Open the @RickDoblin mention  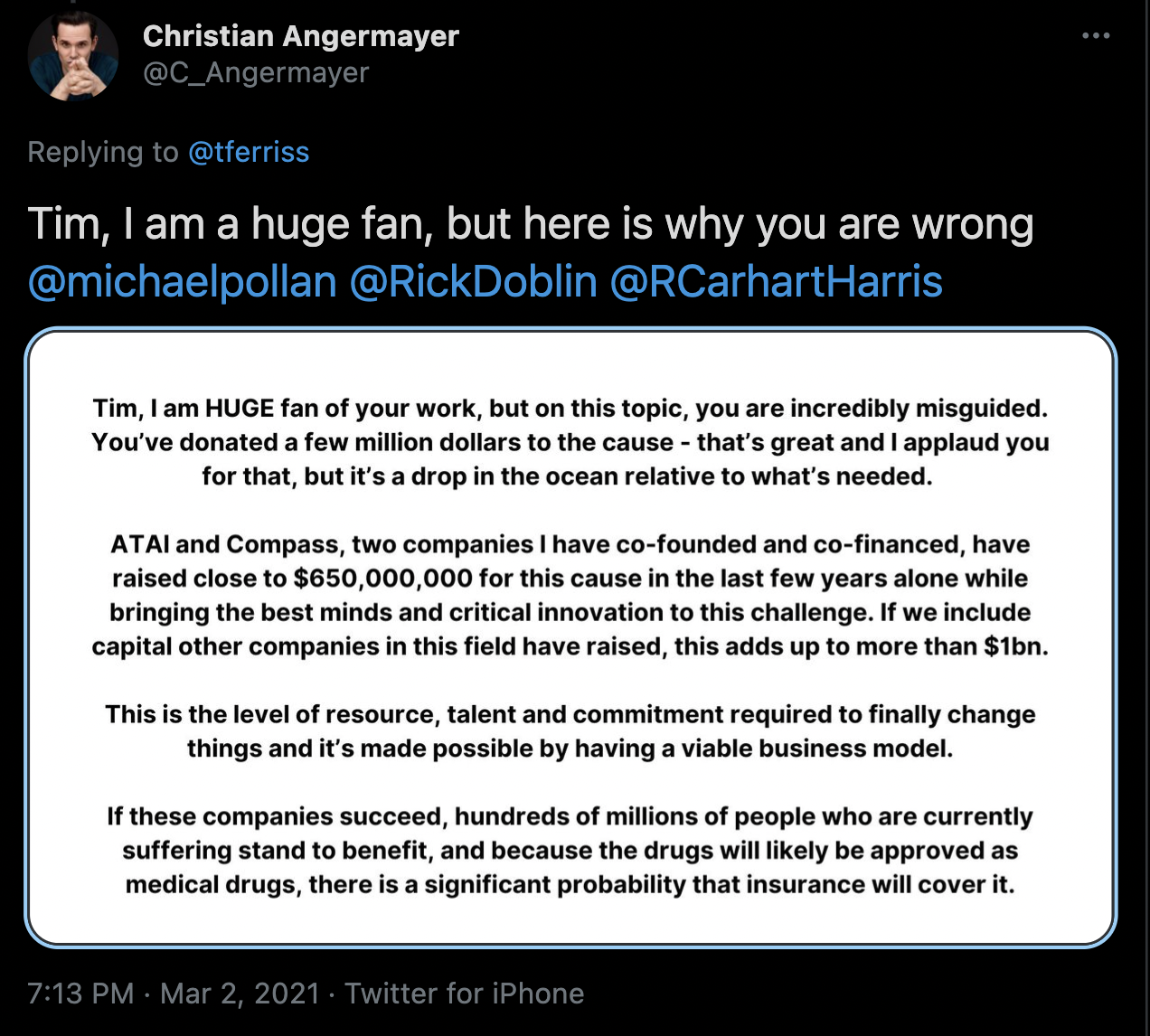click(x=473, y=281)
